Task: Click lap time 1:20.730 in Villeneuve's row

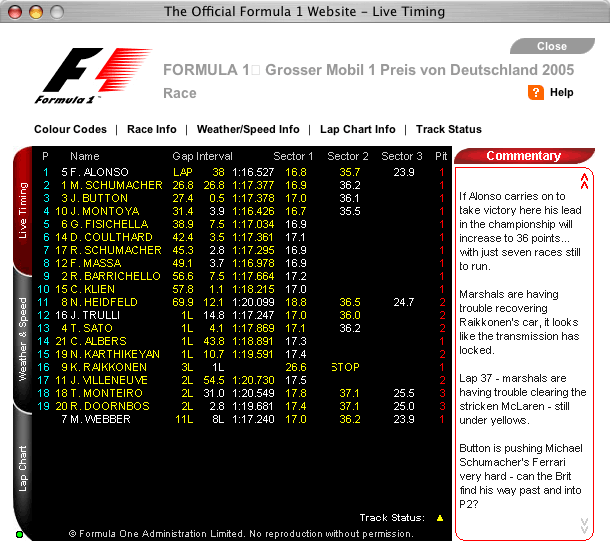Action: [x=253, y=380]
